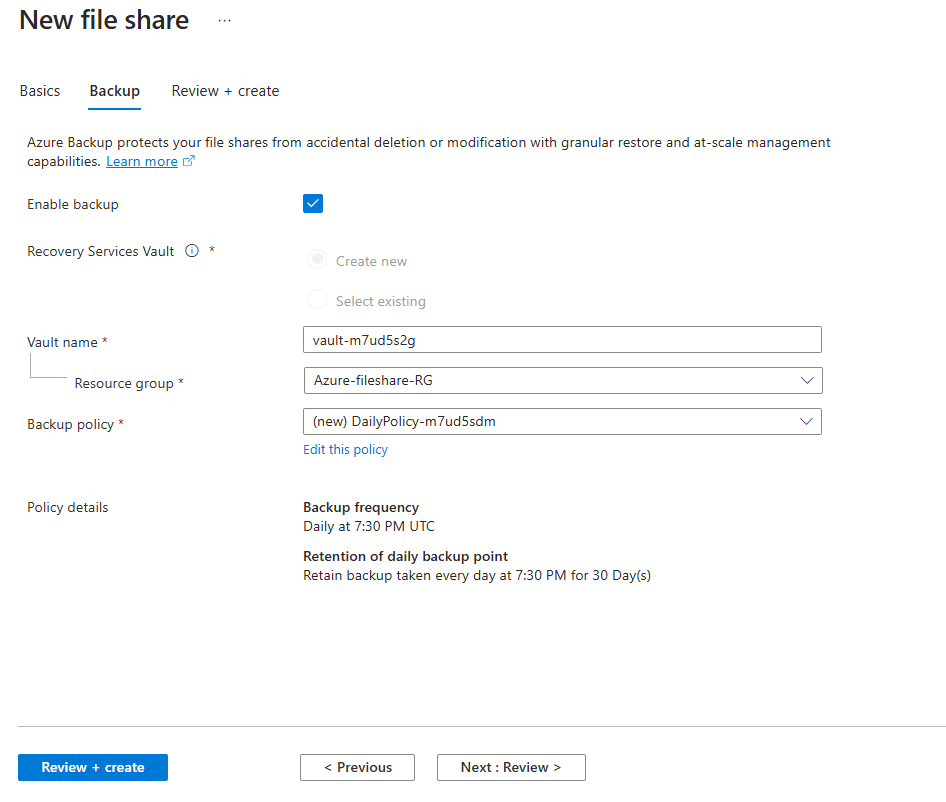Open the Backup policy dropdown
Viewport: 946px width, 802px height.
[x=562, y=421]
